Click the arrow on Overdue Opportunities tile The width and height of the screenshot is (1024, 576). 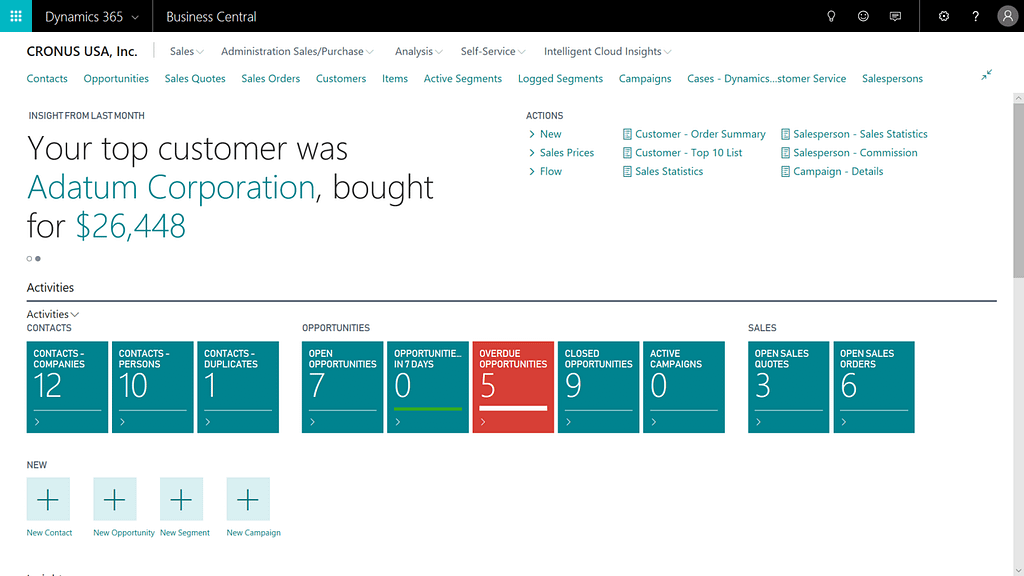coord(483,422)
